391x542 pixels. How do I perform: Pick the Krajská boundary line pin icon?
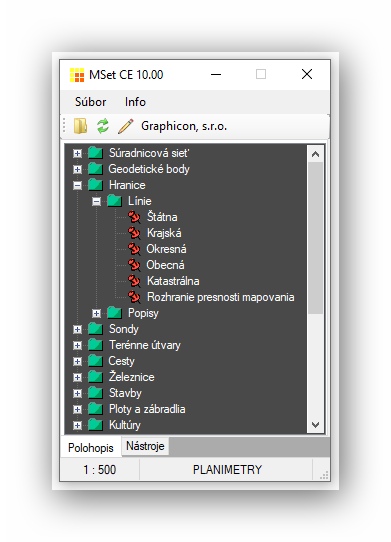tap(134, 233)
